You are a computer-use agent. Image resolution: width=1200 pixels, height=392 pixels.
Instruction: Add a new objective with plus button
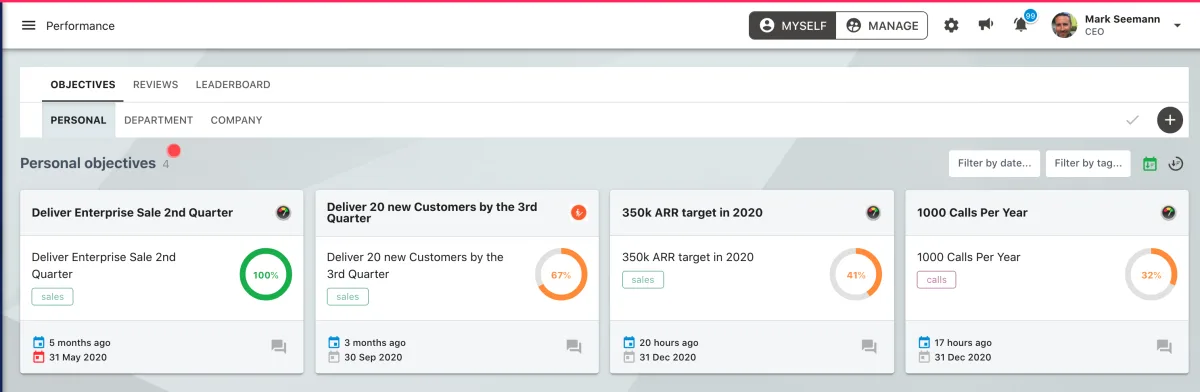pyautogui.click(x=1169, y=120)
